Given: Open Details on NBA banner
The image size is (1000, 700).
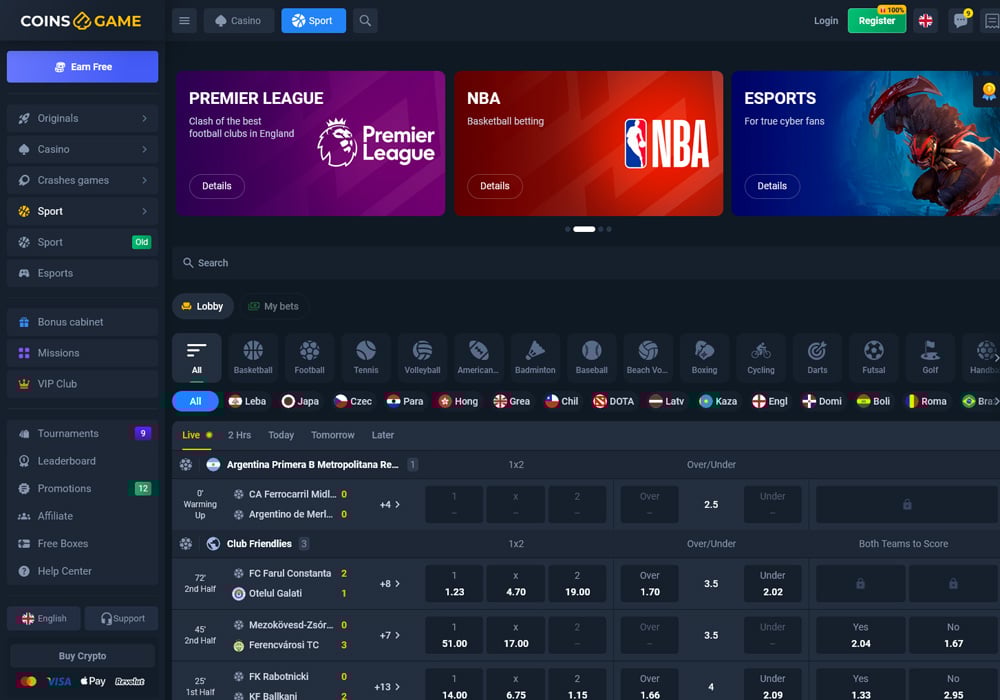Looking at the screenshot, I should pos(494,186).
